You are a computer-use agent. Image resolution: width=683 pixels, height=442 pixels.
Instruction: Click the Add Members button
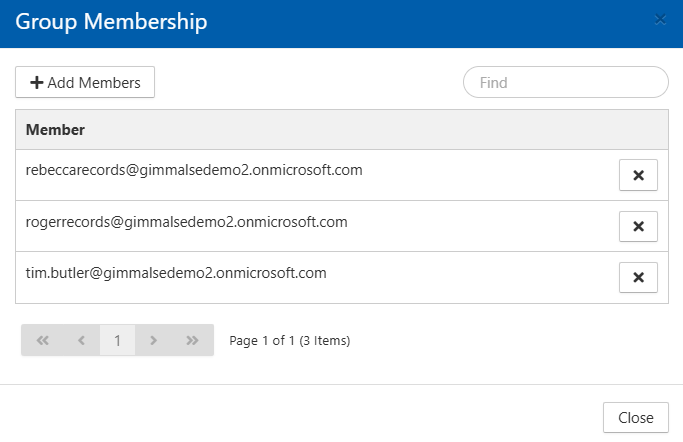tap(85, 83)
